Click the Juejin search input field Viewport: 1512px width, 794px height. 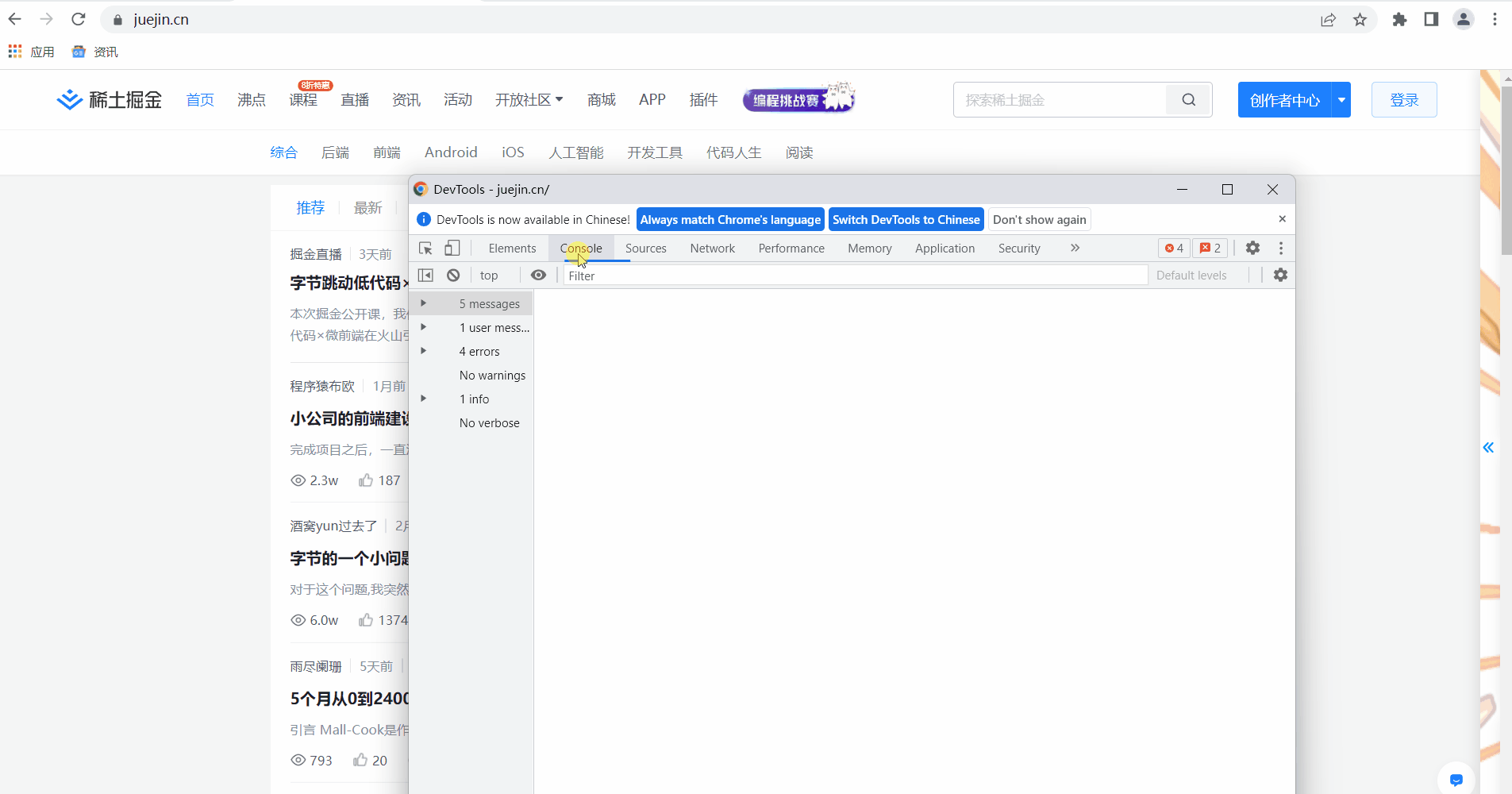1060,100
